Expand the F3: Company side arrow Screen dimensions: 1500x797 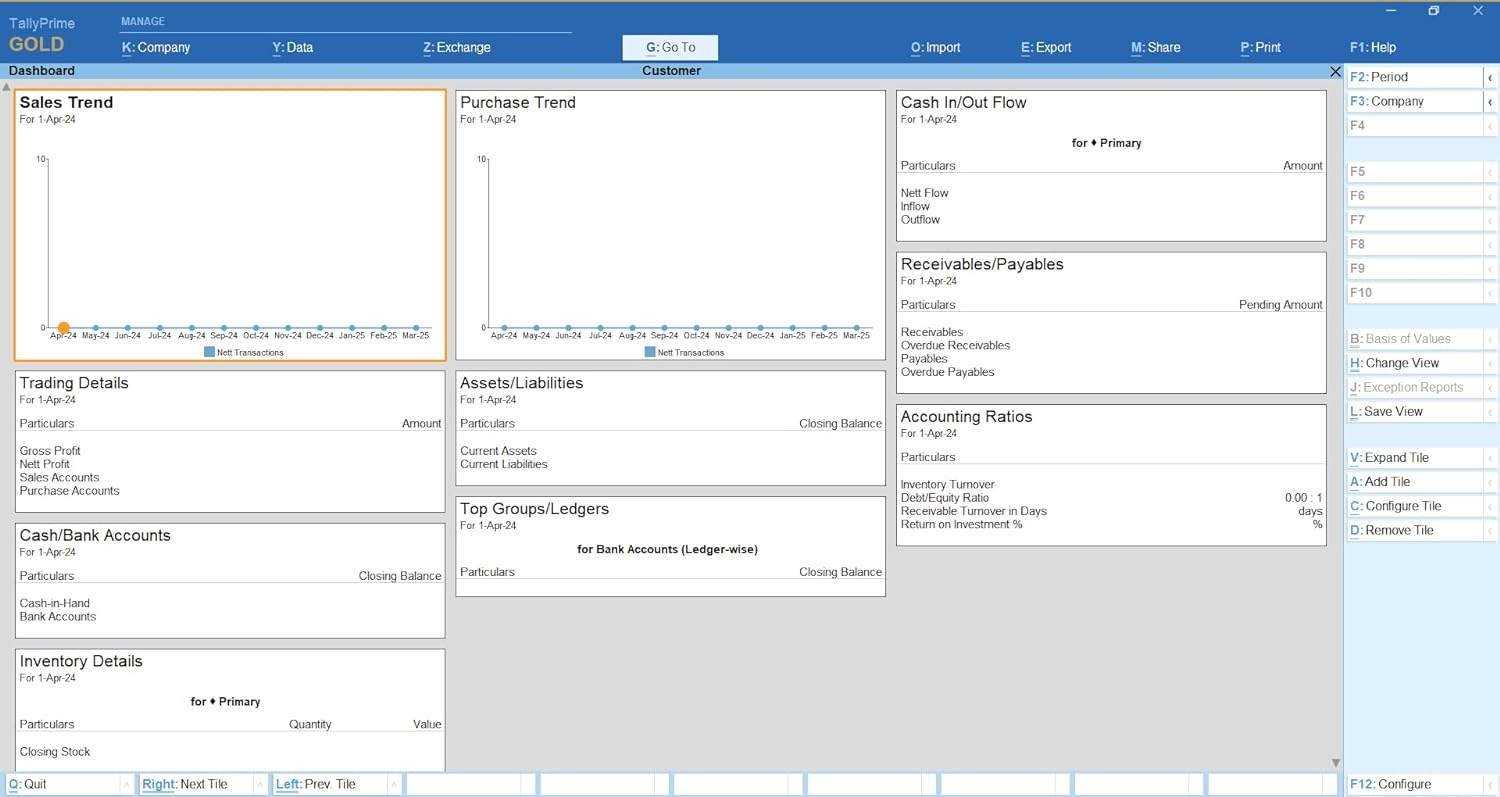click(x=1490, y=102)
